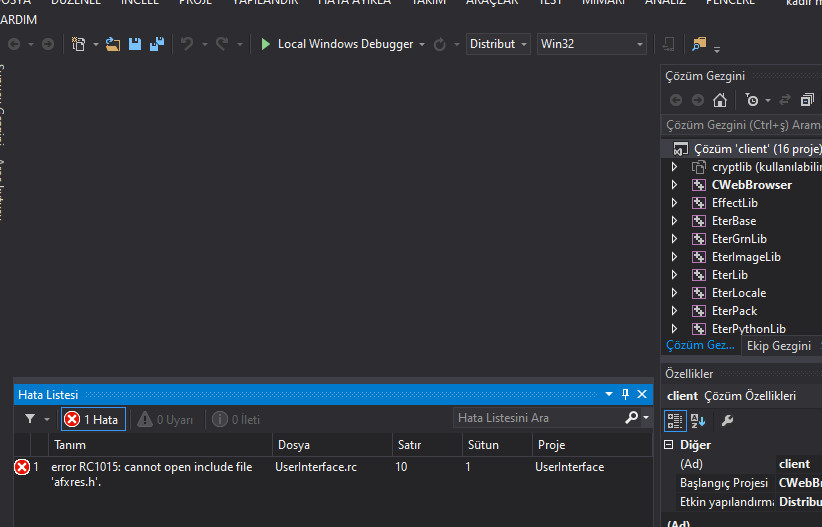Start the Local Windows Debugger
This screenshot has width=822, height=527.
click(x=337, y=45)
